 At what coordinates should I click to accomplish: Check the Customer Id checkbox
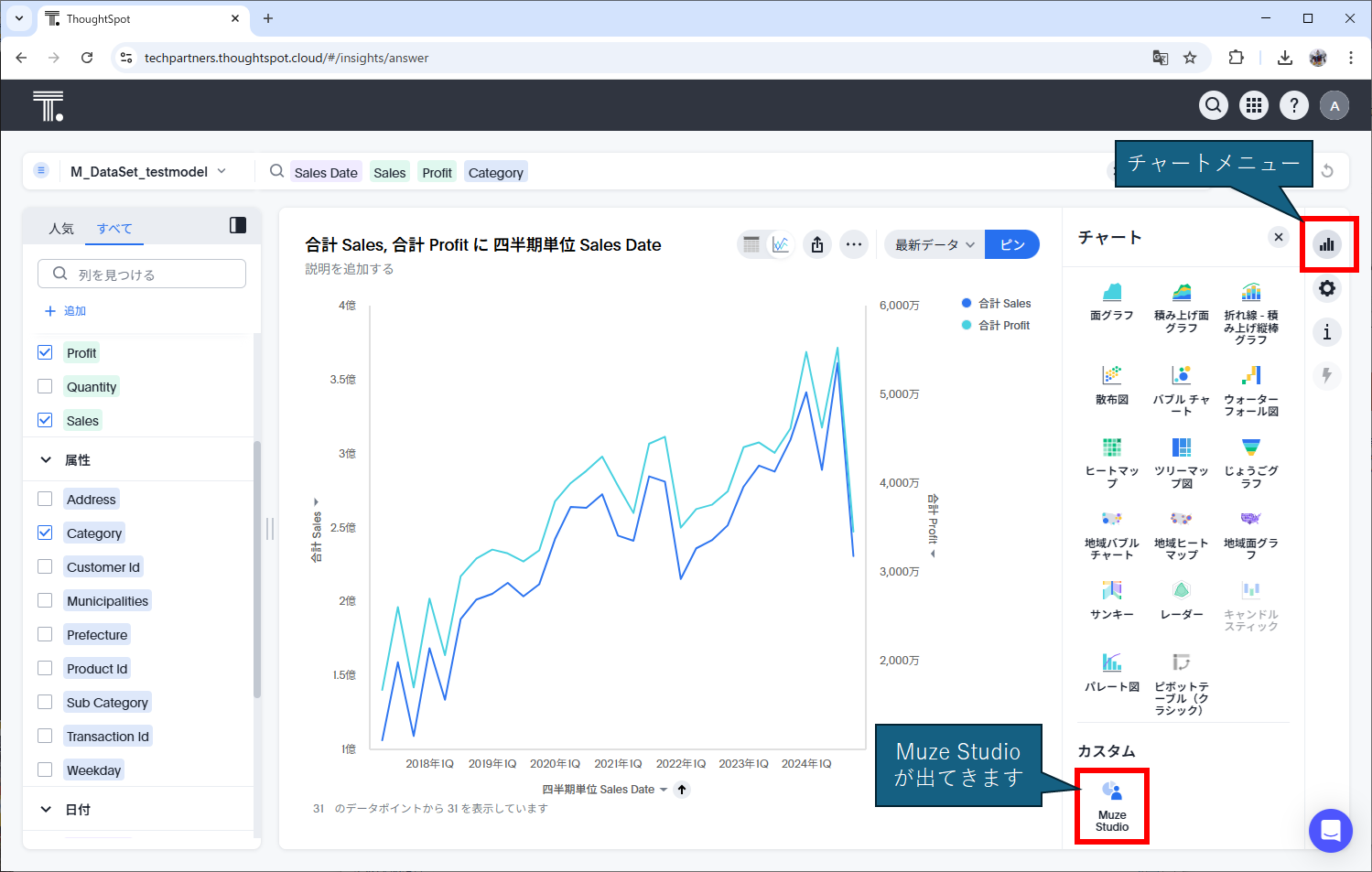[45, 566]
